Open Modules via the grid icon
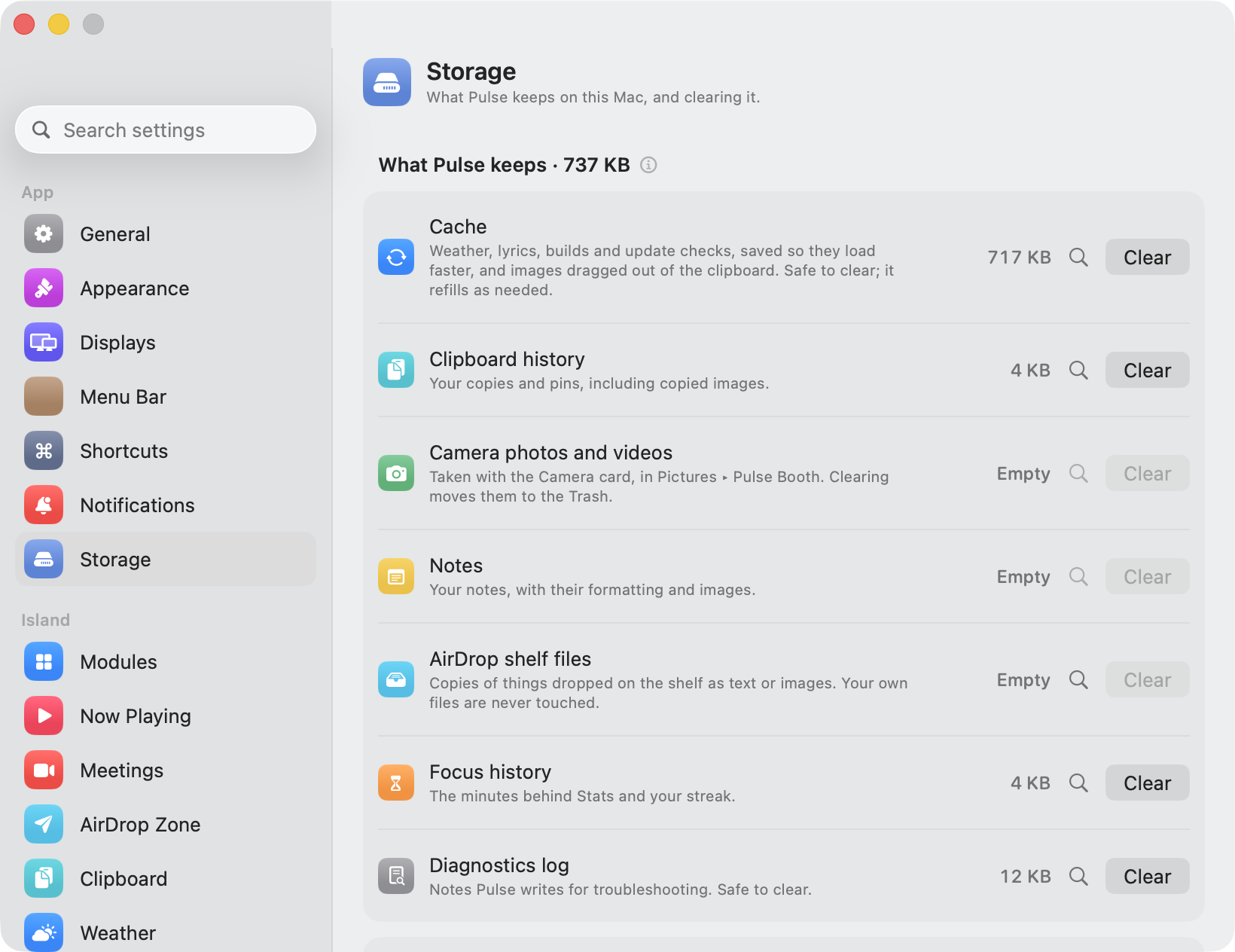 pos(44,661)
